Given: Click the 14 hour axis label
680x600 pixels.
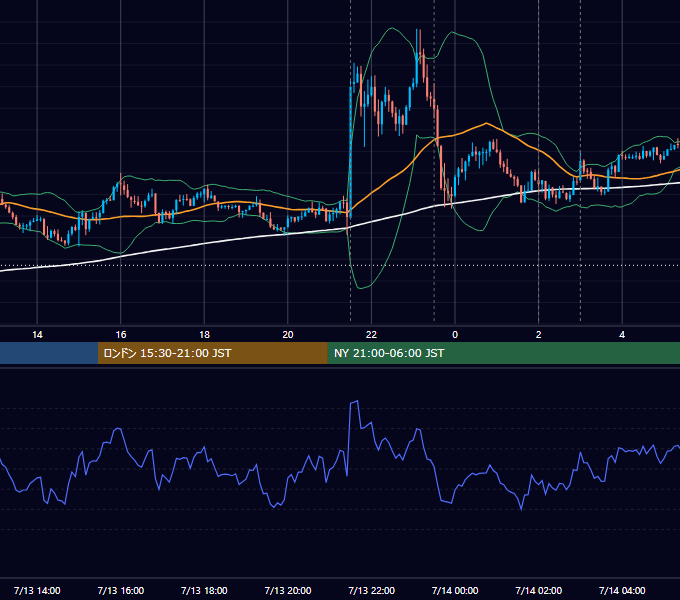Looking at the screenshot, I should pos(37,335).
